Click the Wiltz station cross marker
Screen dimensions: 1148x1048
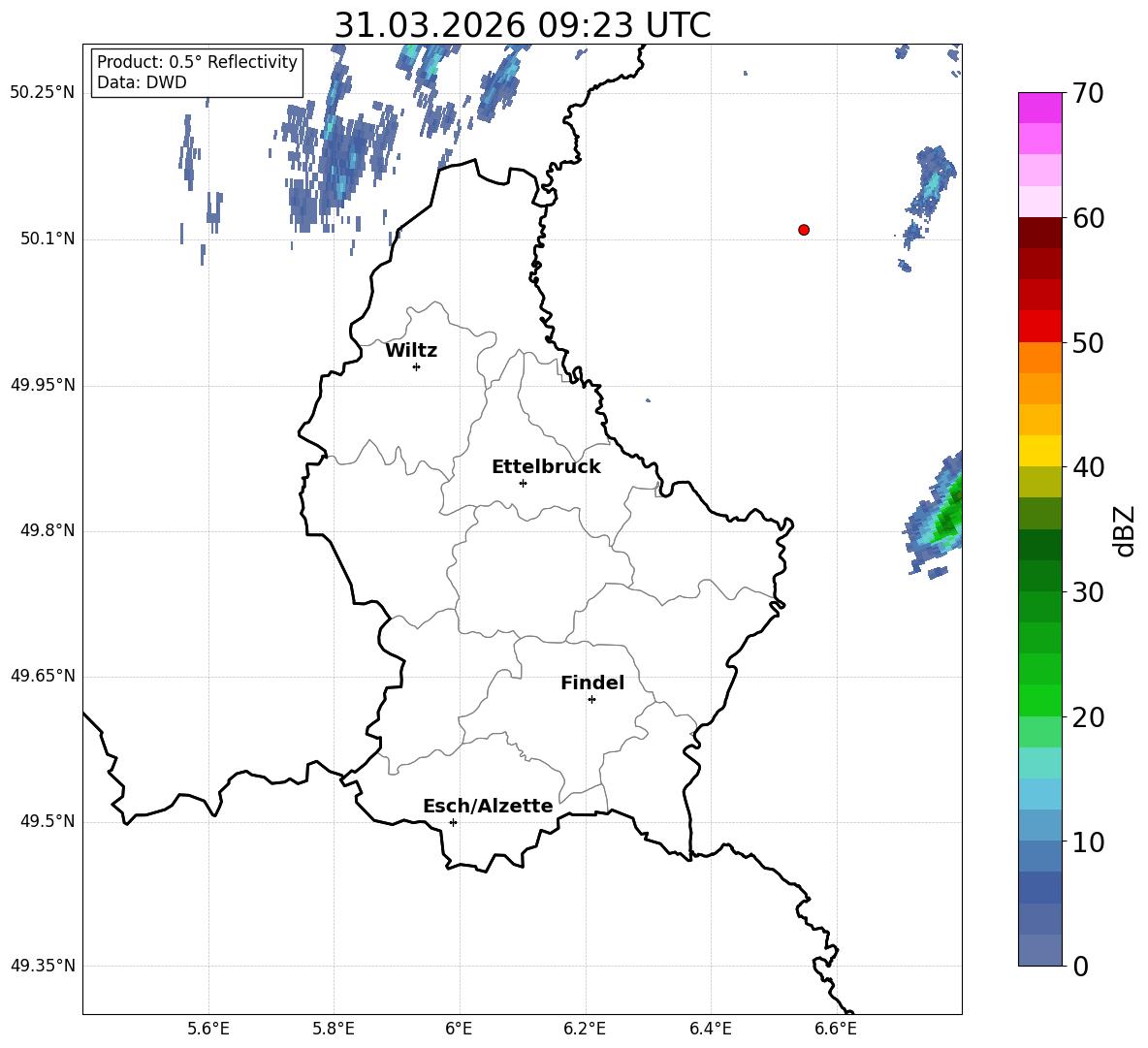(x=417, y=366)
